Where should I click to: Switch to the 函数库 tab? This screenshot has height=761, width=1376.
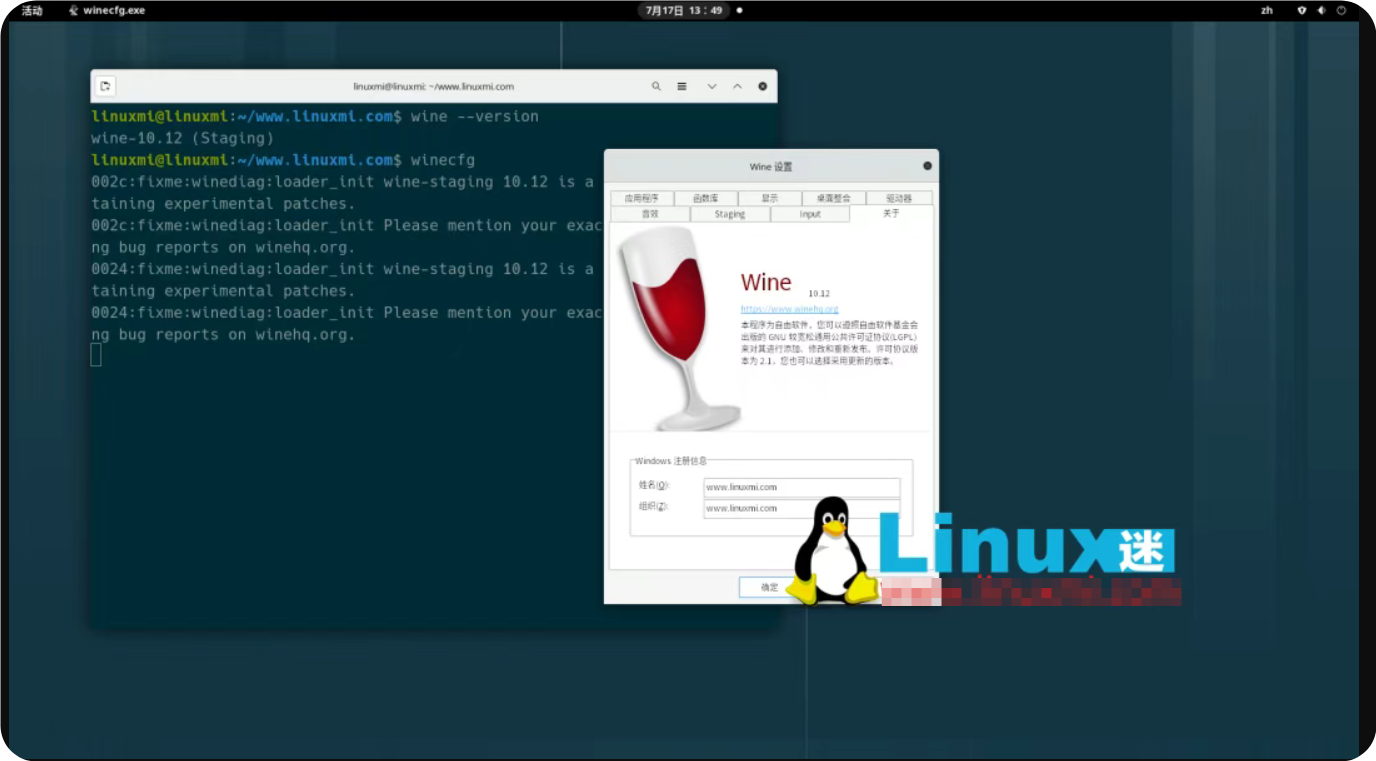point(705,198)
